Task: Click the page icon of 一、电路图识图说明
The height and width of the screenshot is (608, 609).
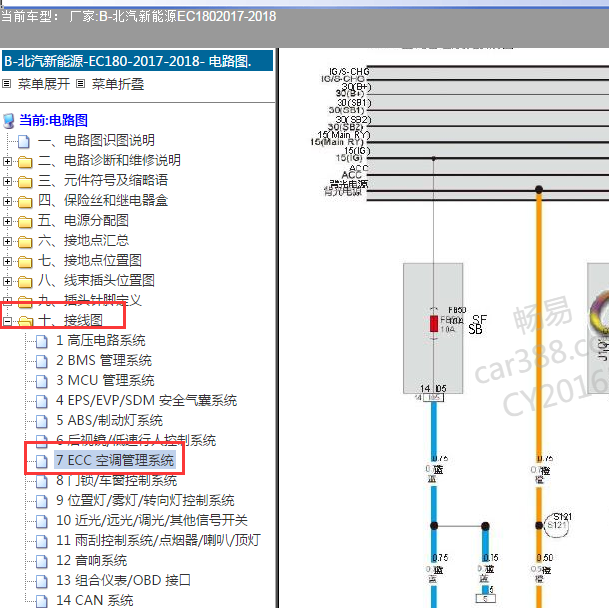Action: pos(24,141)
